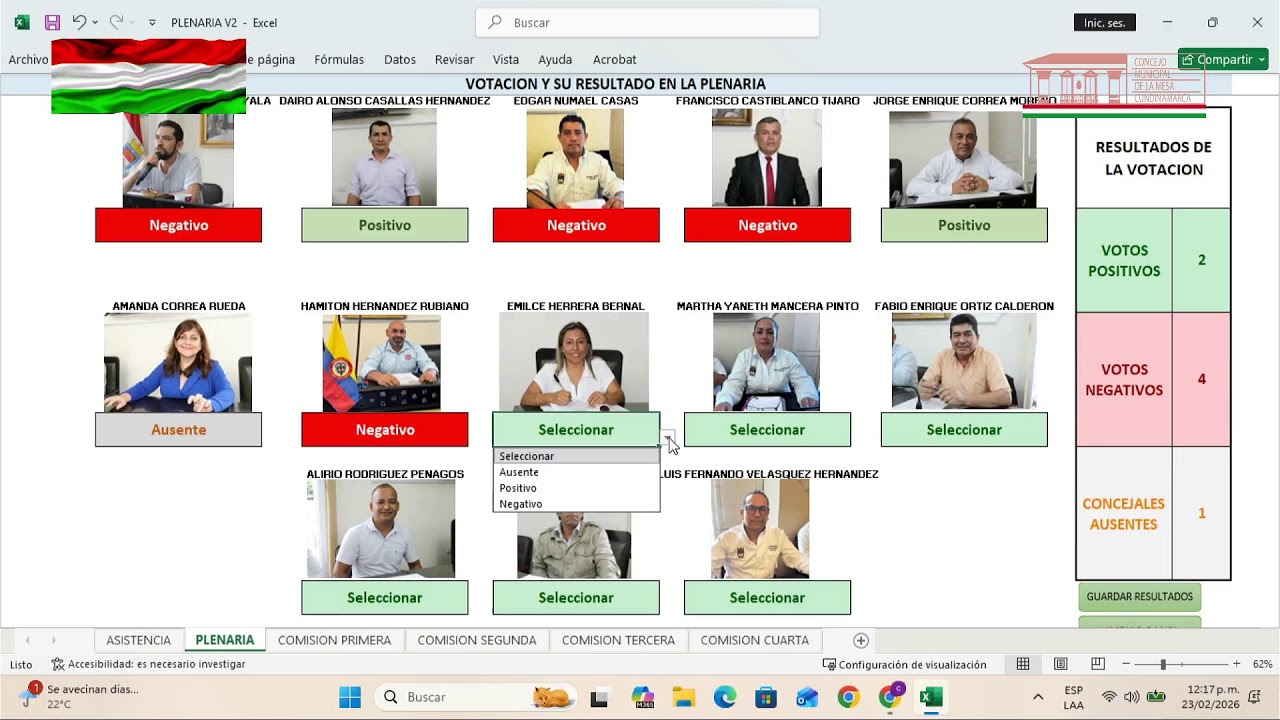Click dropdown arrow beside Emilce Herrera's vote cell
This screenshot has width=1280, height=720.
click(667, 439)
